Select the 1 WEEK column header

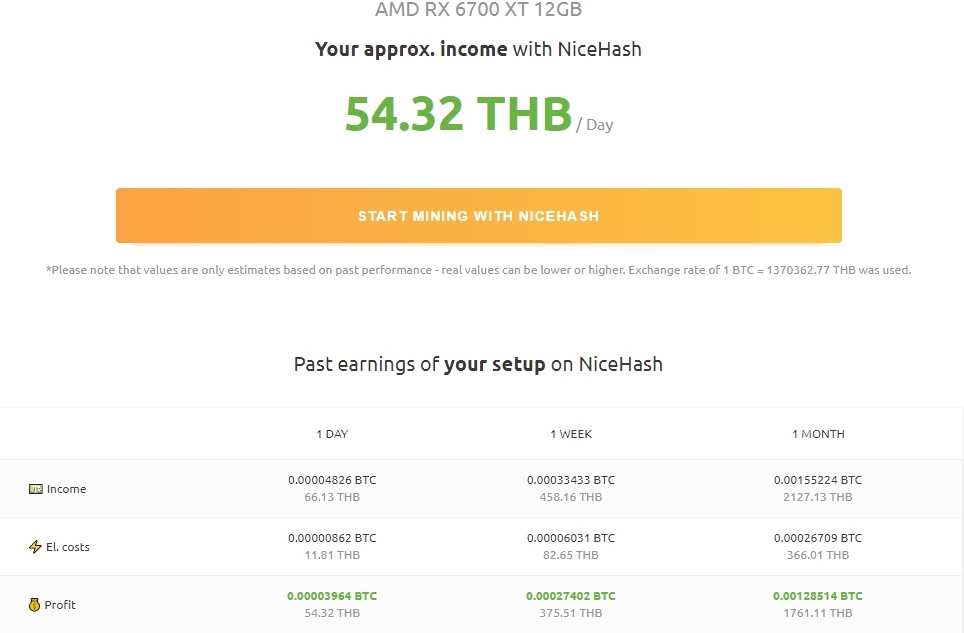(x=571, y=434)
